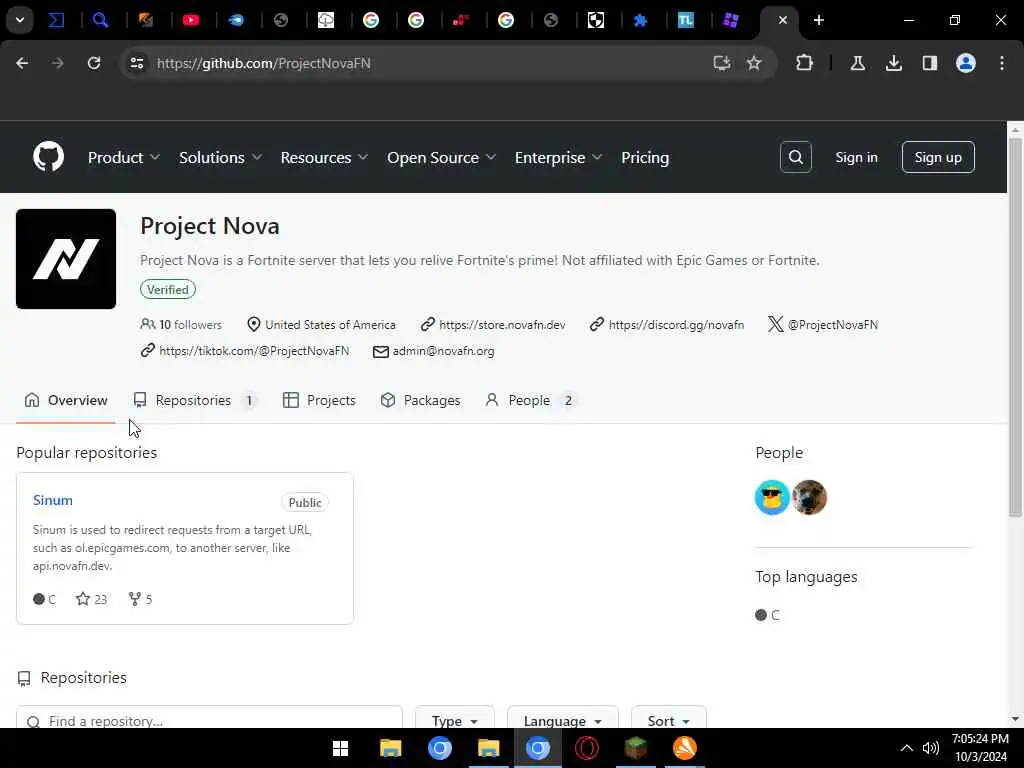Click the Project Nova organization avatar
Screen dimensions: 1024x768
66,259
